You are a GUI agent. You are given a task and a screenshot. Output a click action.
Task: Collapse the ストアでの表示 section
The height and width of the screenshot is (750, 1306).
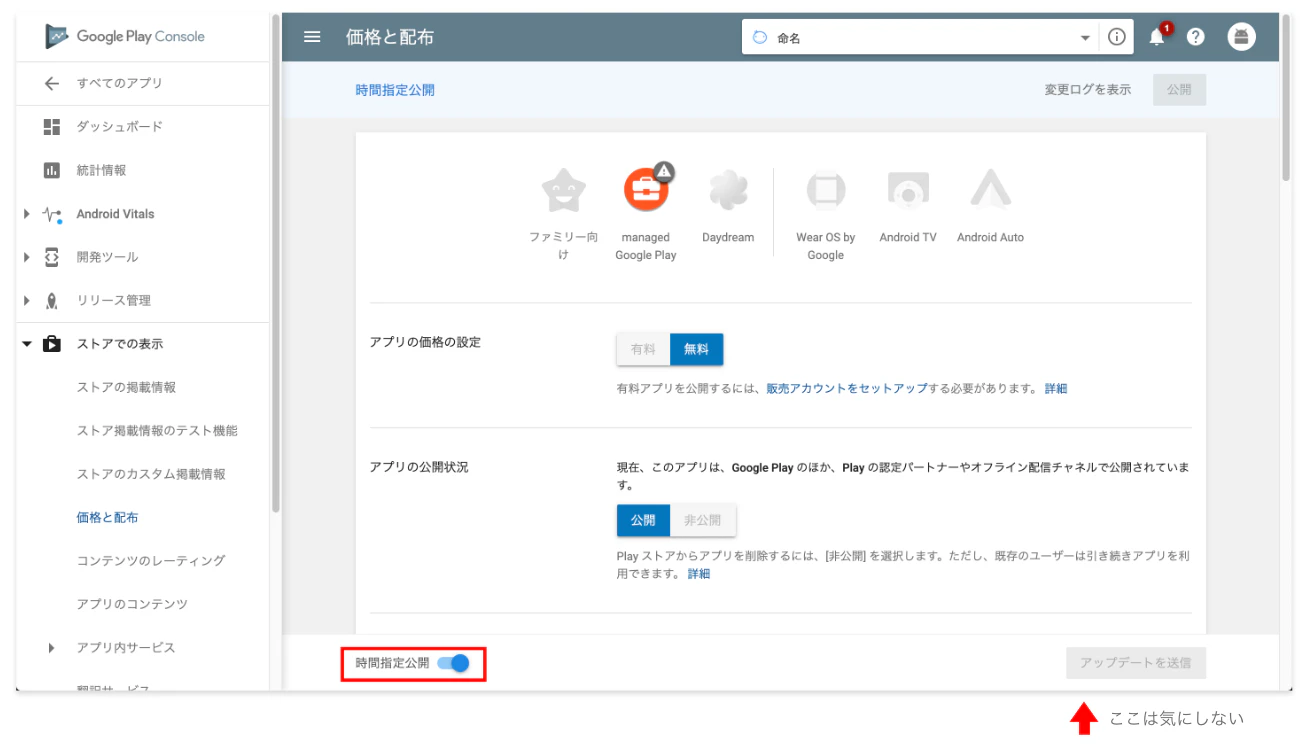click(28, 344)
